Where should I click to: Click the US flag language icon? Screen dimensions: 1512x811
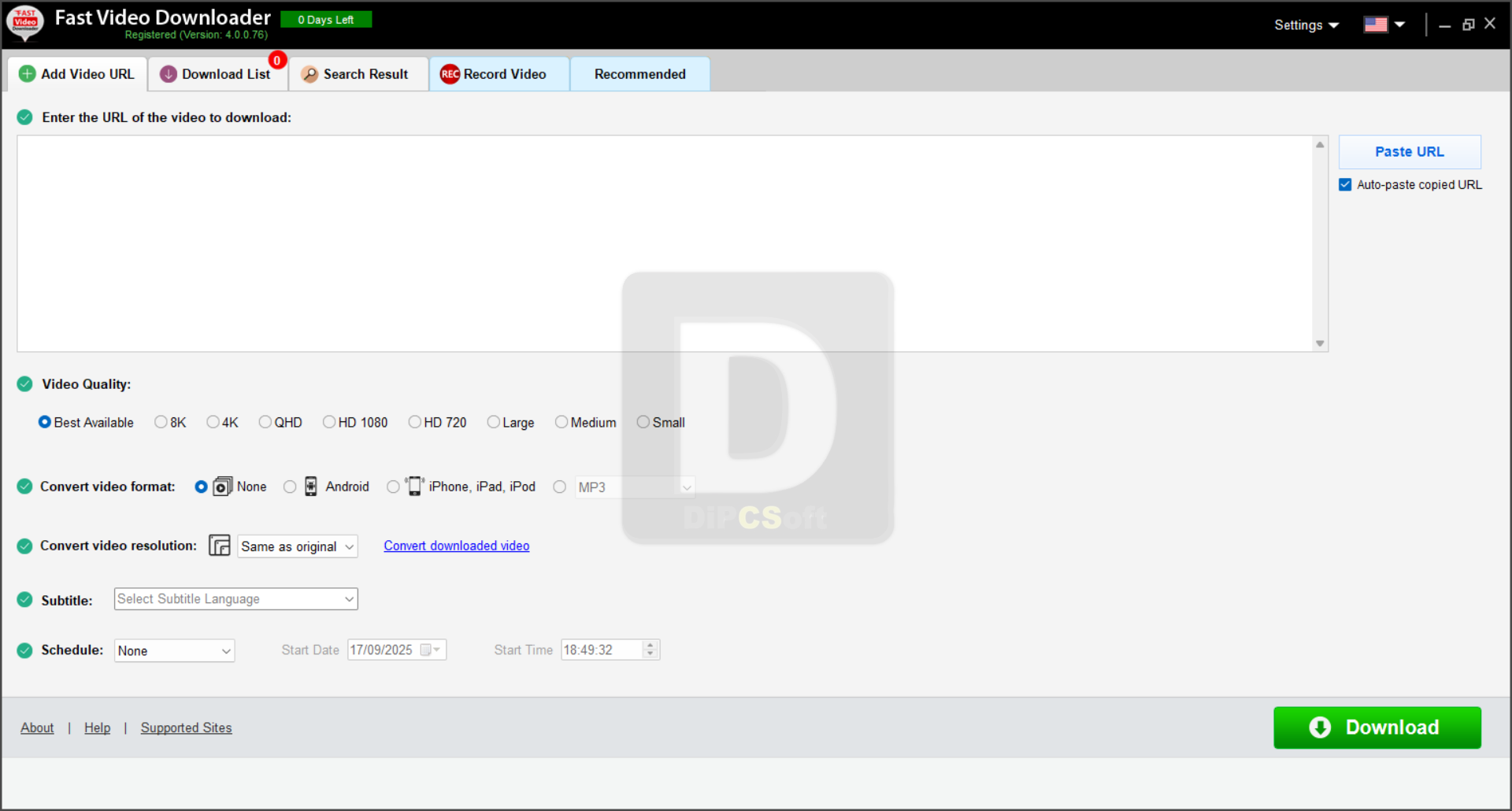click(1376, 24)
